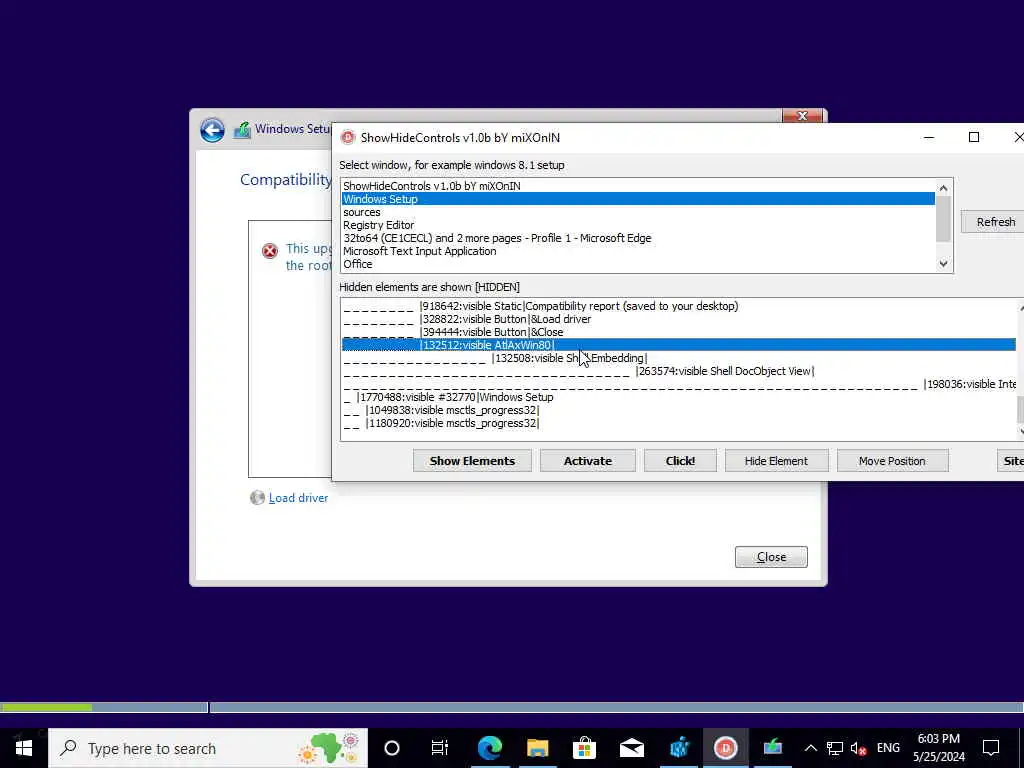Click the Move Position button
The image size is (1024, 768).
[892, 461]
